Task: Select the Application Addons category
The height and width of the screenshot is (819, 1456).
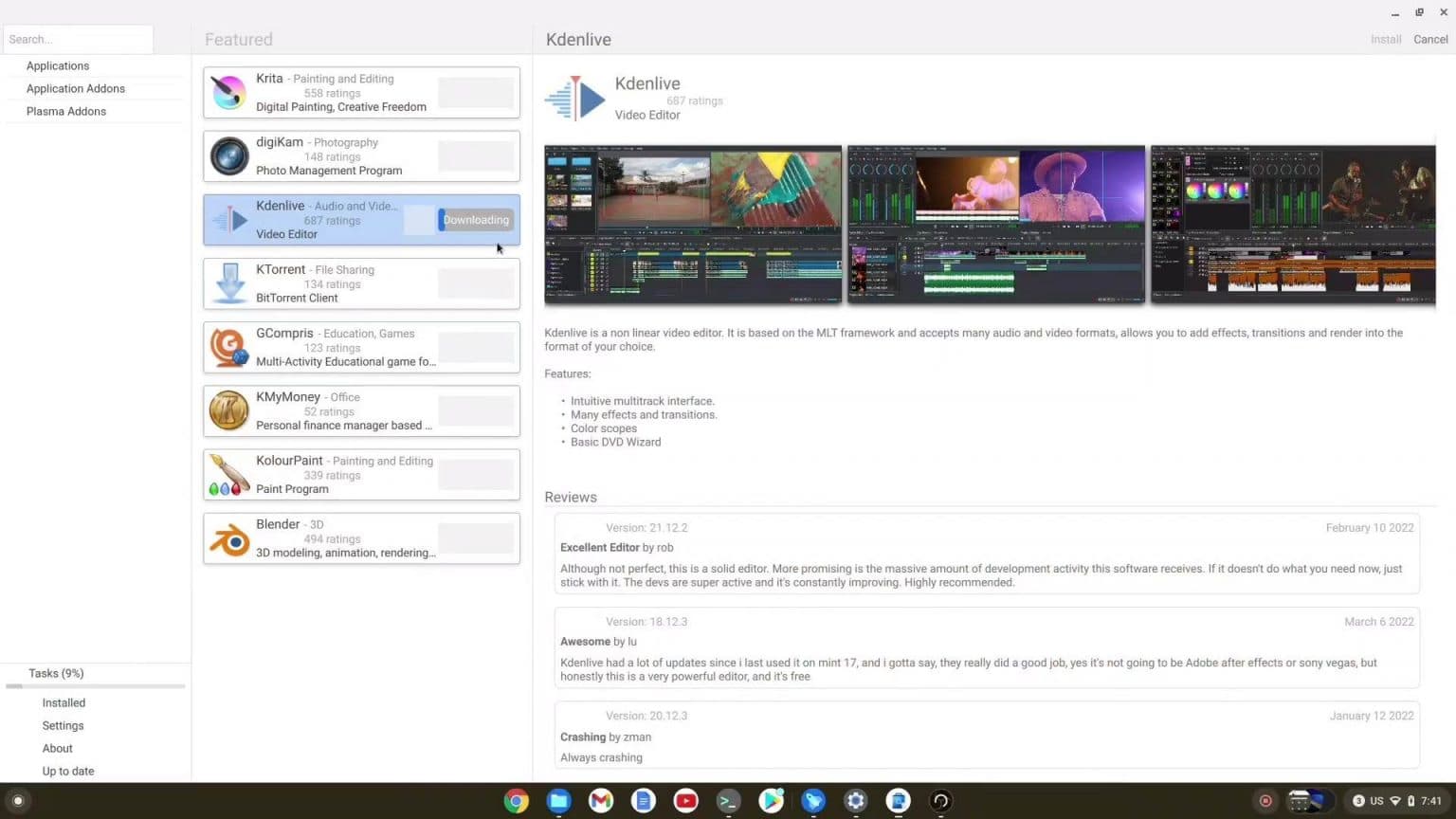Action: point(76,88)
